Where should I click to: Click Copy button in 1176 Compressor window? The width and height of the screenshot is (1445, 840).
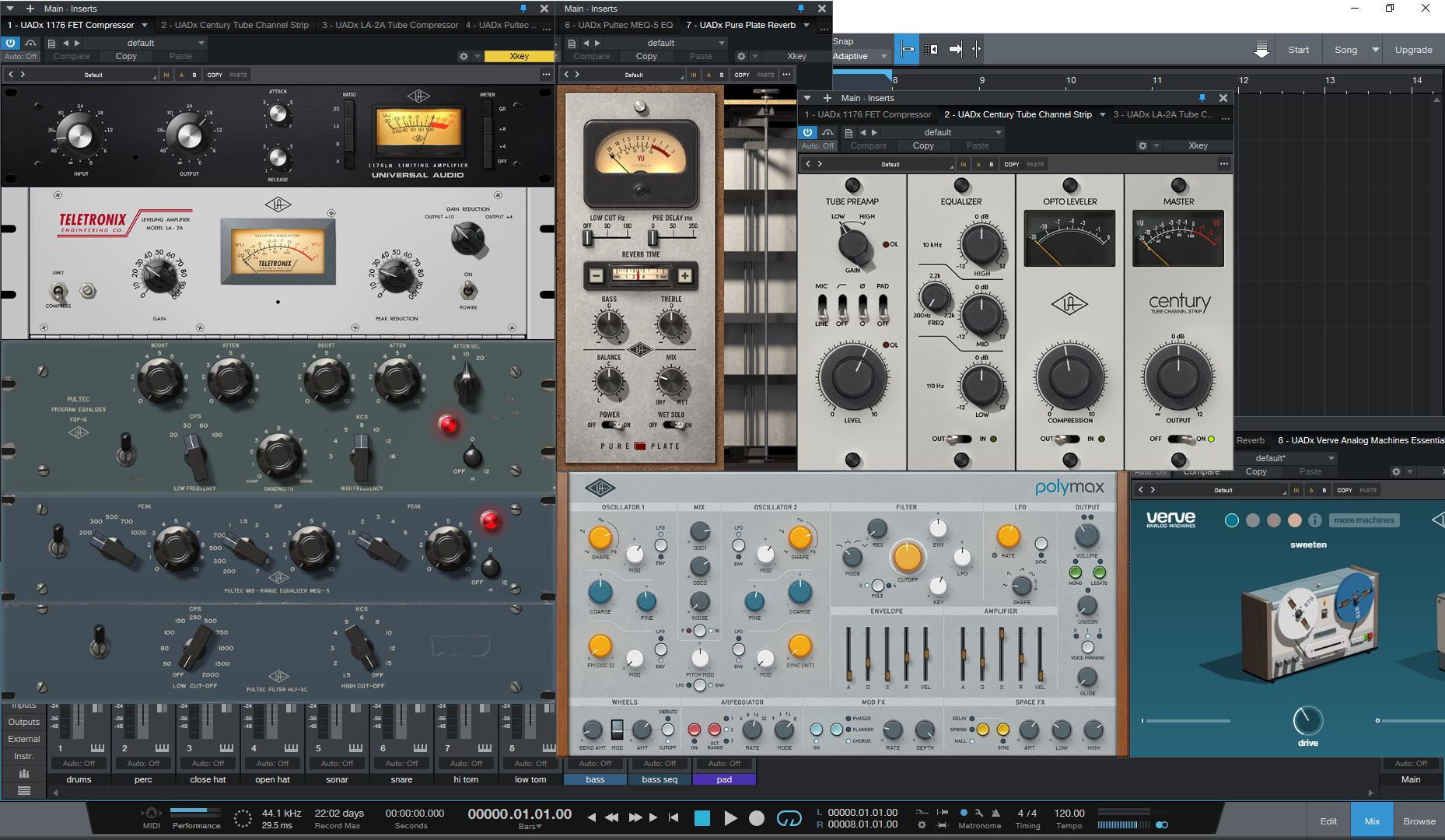pos(126,56)
